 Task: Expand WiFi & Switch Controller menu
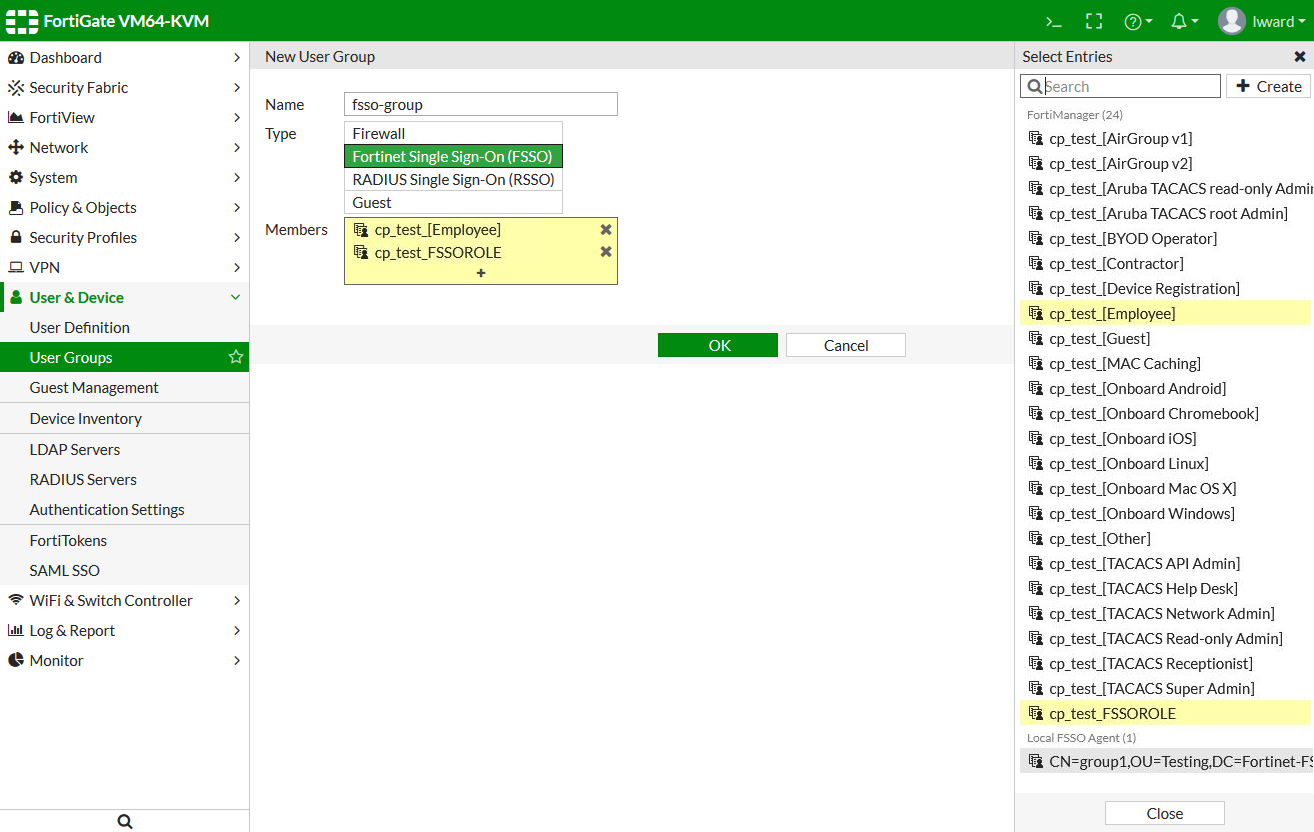[x=124, y=601]
